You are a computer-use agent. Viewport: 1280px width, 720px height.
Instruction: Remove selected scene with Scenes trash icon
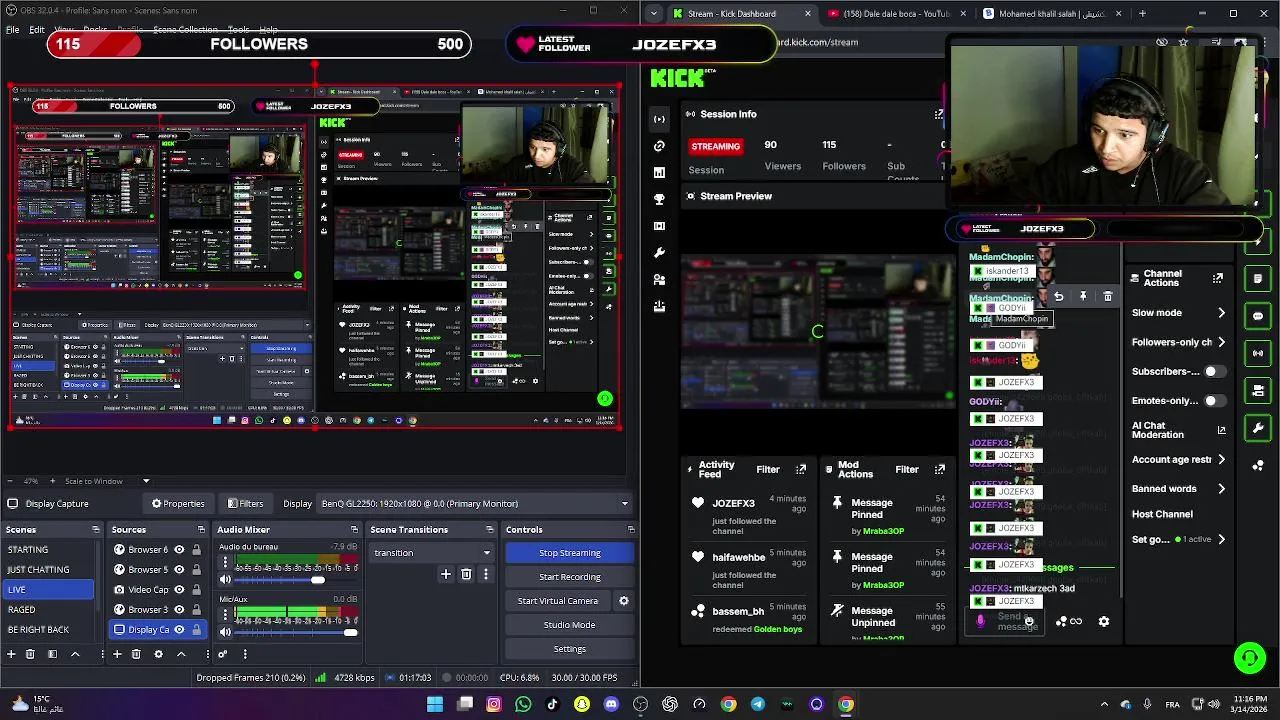30,654
